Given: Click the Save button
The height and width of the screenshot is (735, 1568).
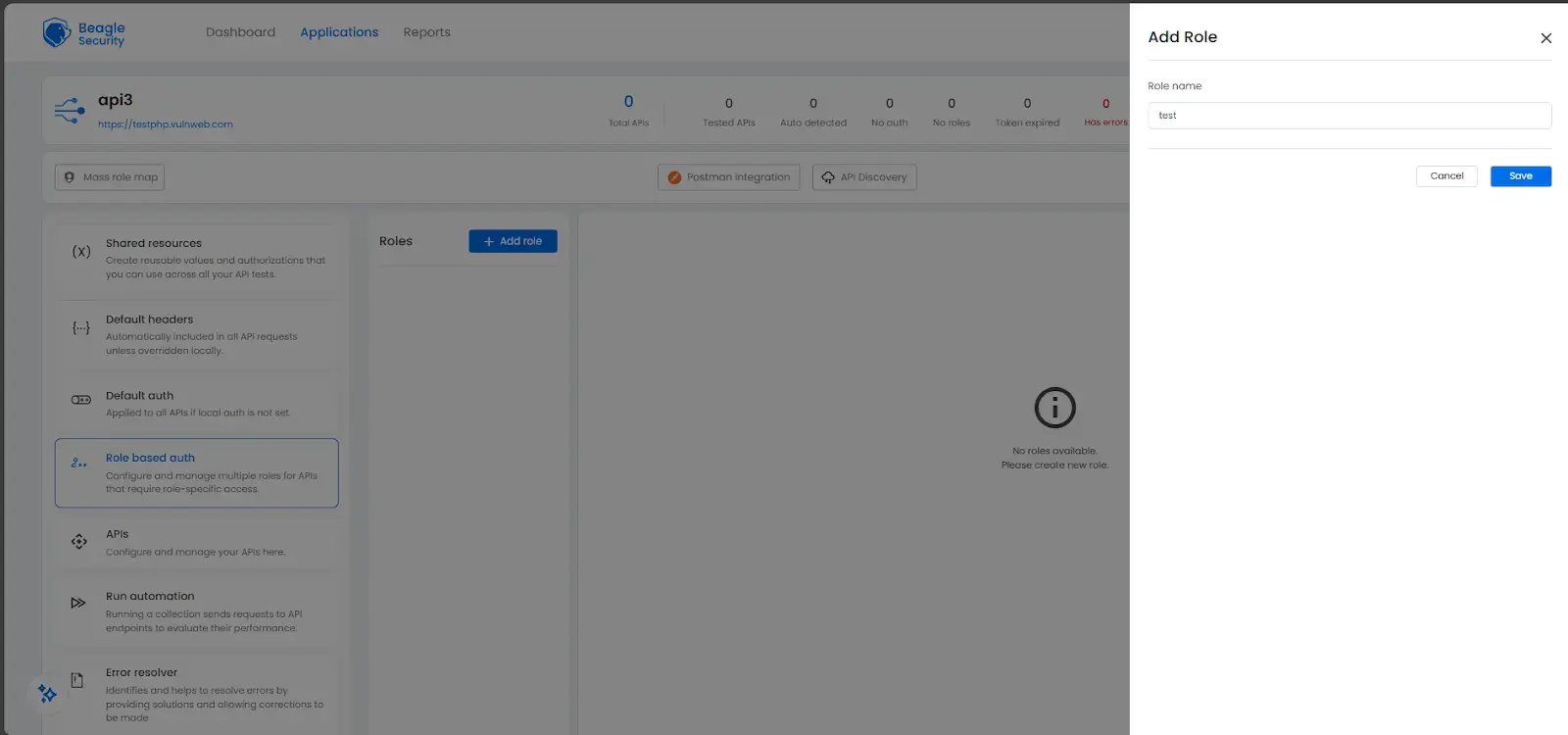Looking at the screenshot, I should 1521,176.
